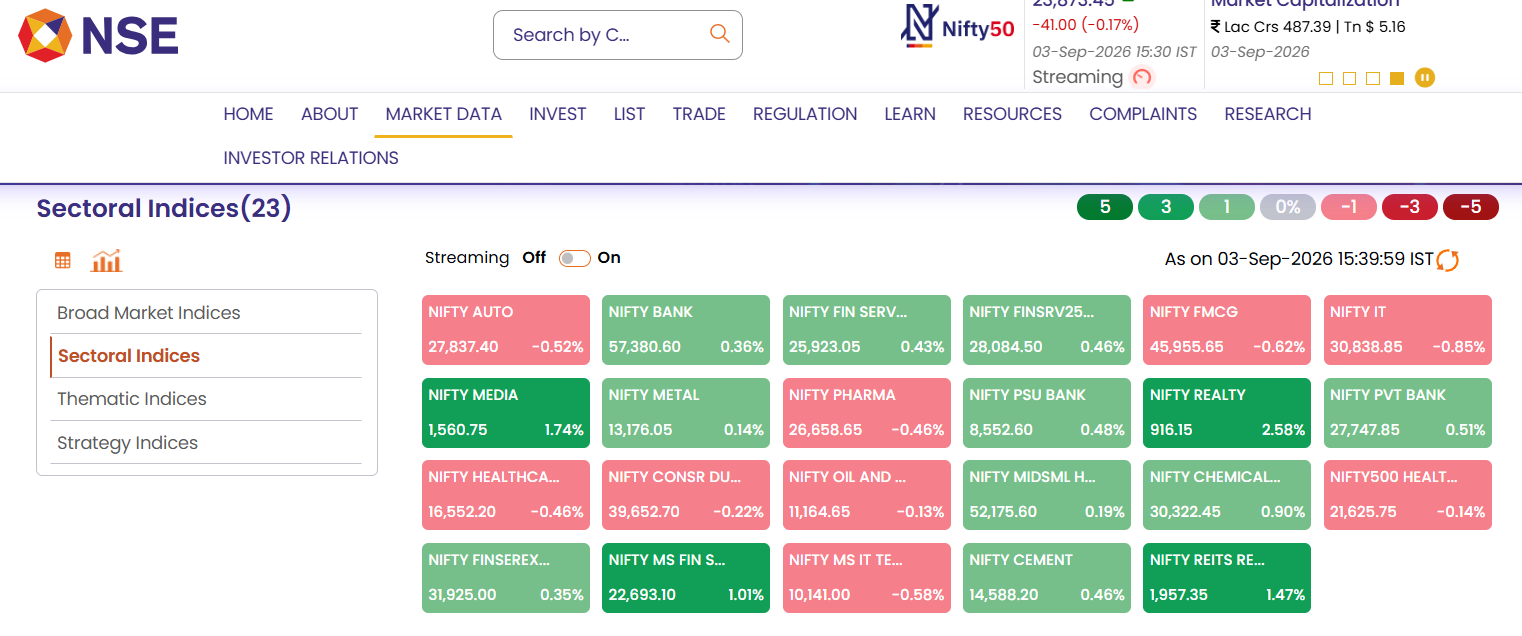Open the LEARN menu

[910, 114]
